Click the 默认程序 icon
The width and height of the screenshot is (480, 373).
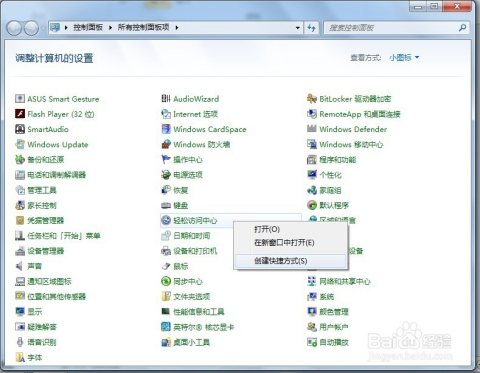pyautogui.click(x=312, y=205)
